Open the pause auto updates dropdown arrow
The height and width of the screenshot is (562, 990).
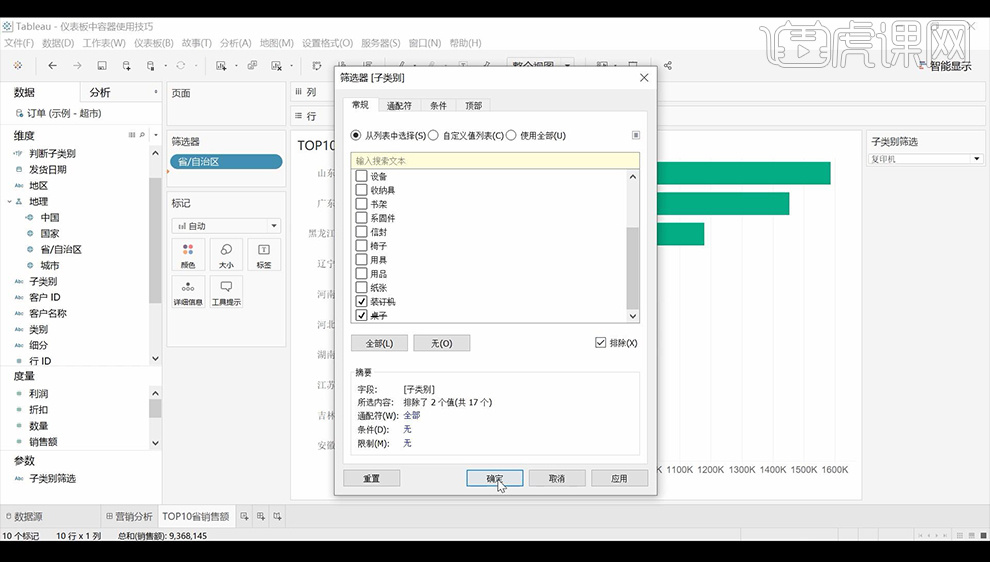point(165,65)
